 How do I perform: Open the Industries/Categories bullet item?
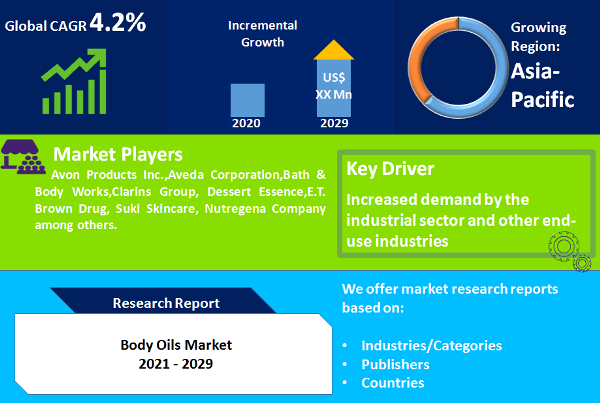click(x=432, y=346)
